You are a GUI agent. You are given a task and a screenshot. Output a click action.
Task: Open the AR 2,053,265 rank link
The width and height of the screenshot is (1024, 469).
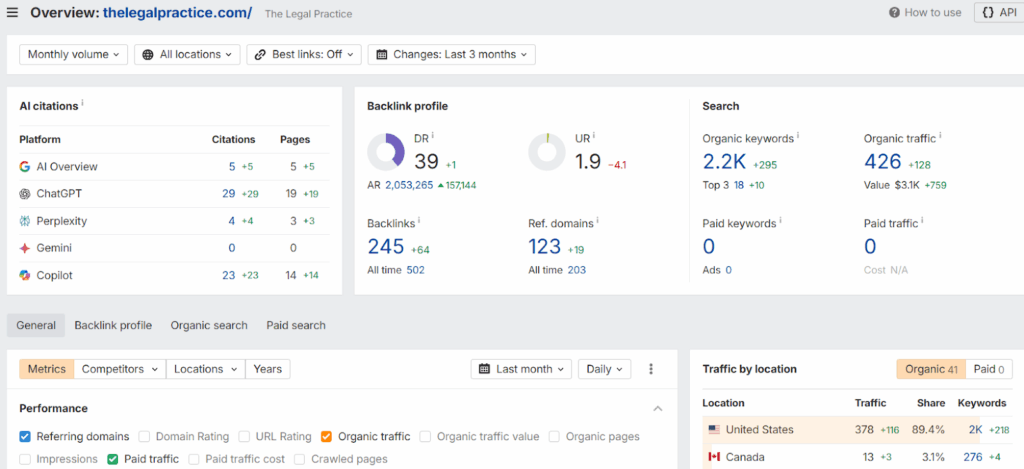(x=409, y=185)
